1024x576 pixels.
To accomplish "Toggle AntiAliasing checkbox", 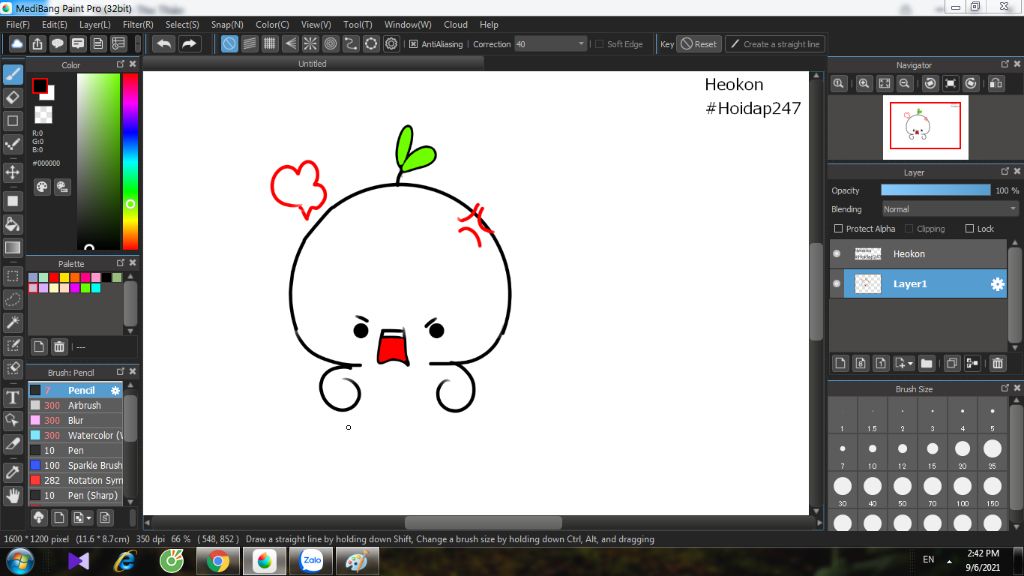I will pyautogui.click(x=413, y=44).
